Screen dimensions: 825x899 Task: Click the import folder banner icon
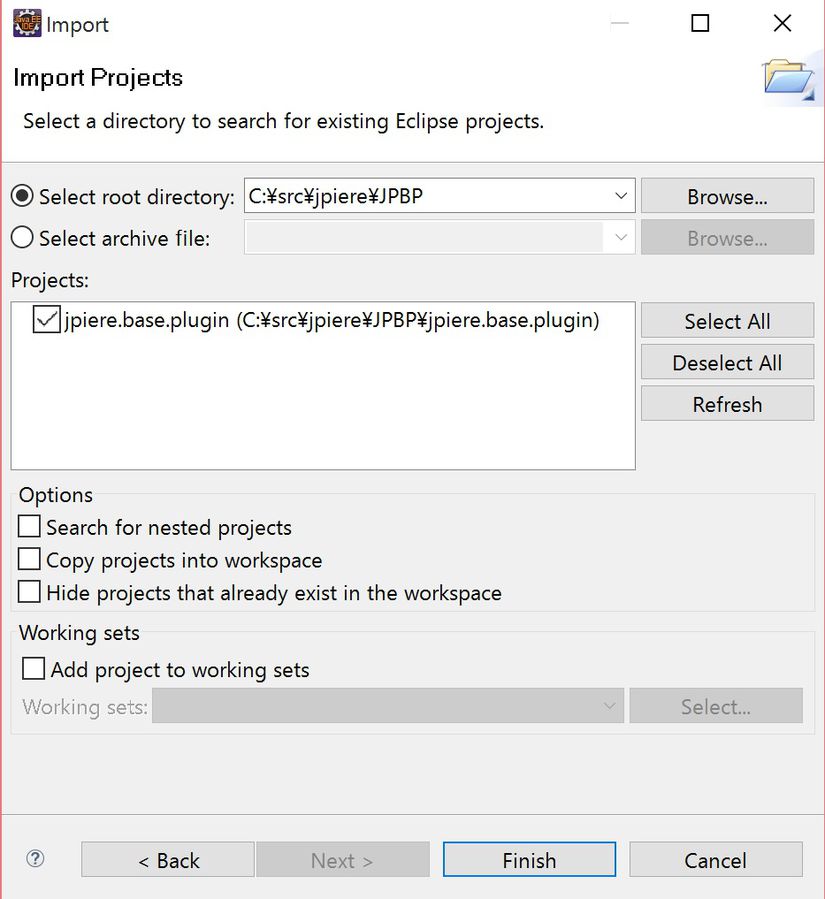tap(788, 78)
